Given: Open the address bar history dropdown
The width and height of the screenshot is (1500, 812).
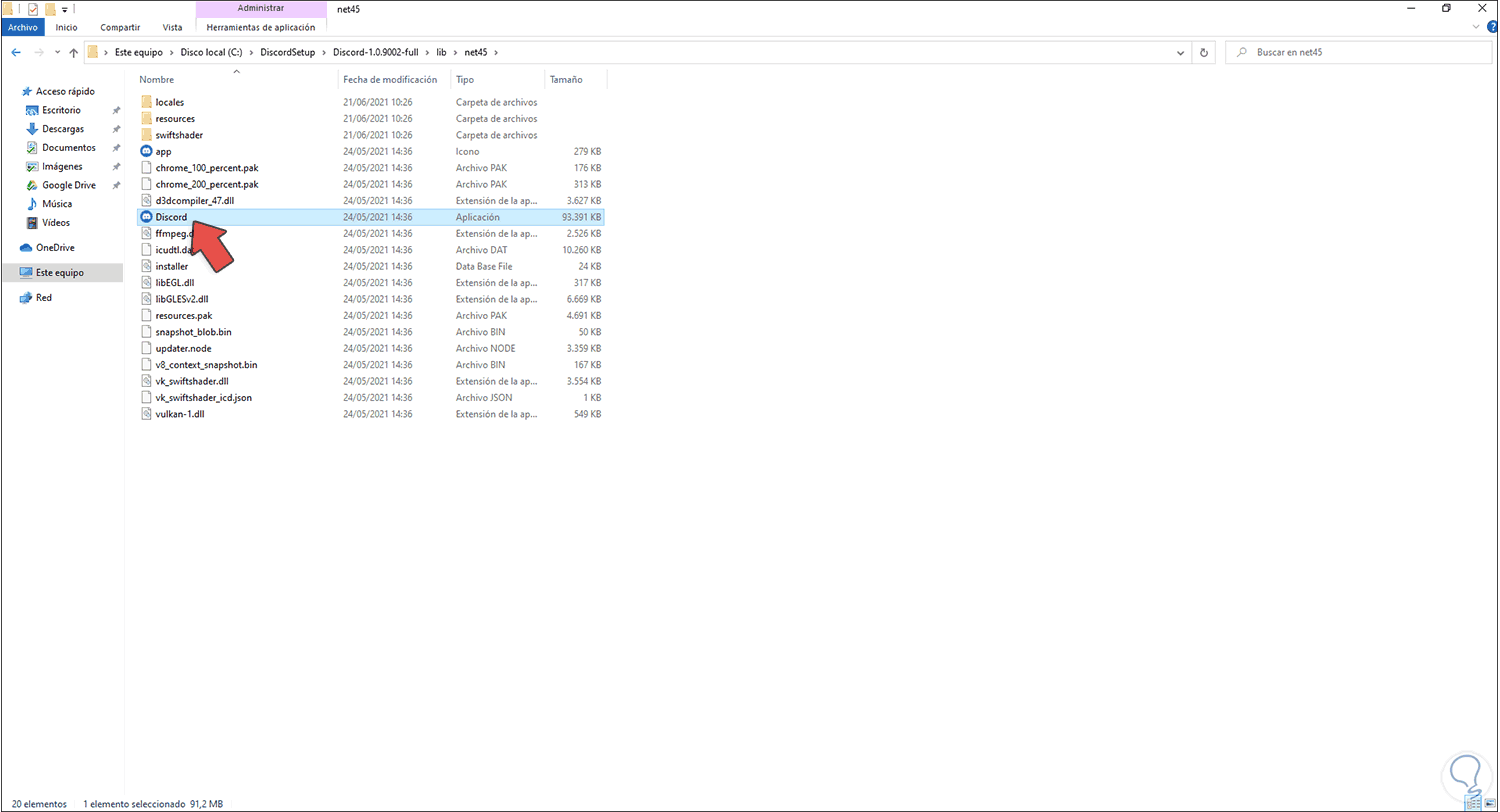Looking at the screenshot, I should tap(1182, 52).
